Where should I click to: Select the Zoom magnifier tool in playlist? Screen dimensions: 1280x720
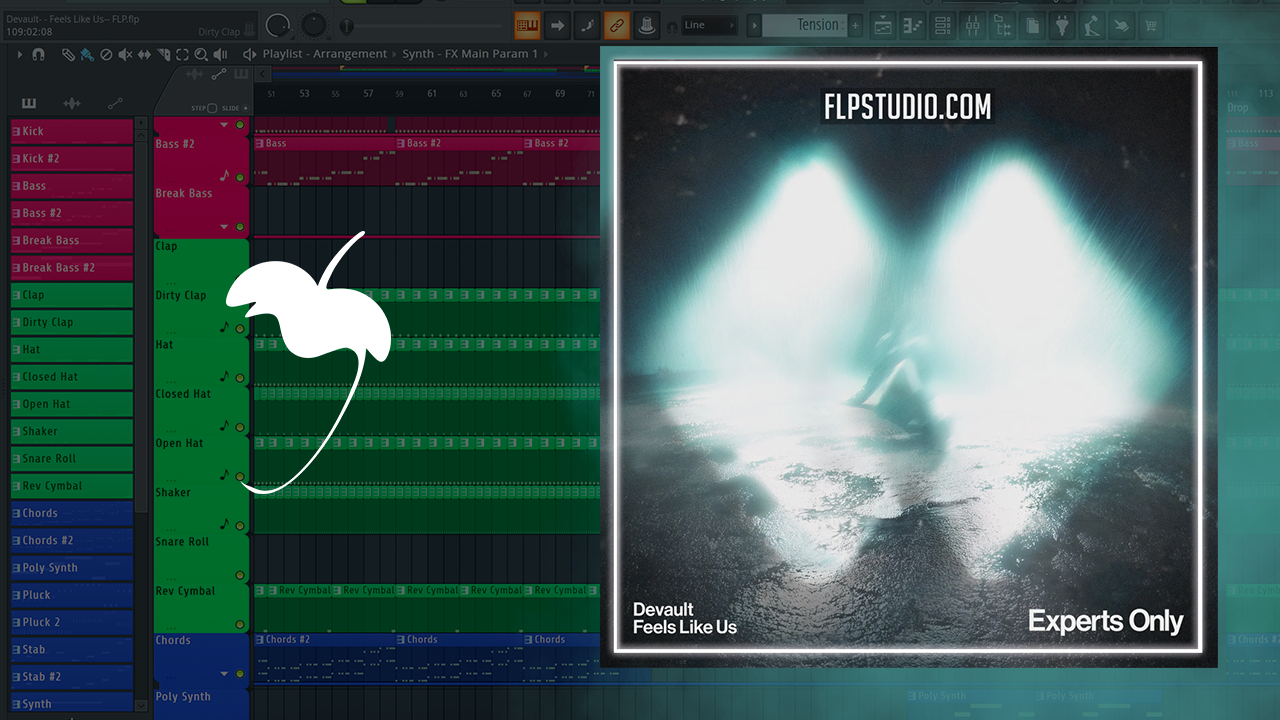(x=201, y=54)
